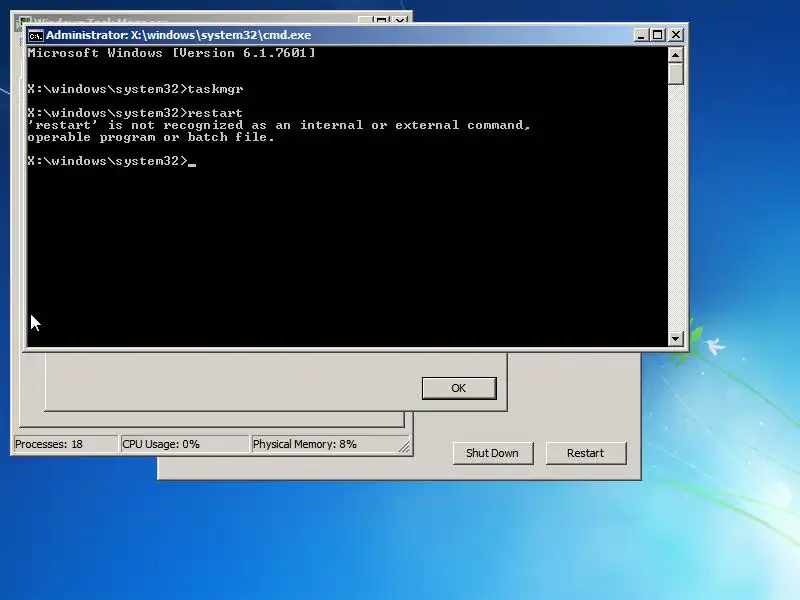Click the cmd window title bar text
This screenshot has height=600, width=800.
179,35
